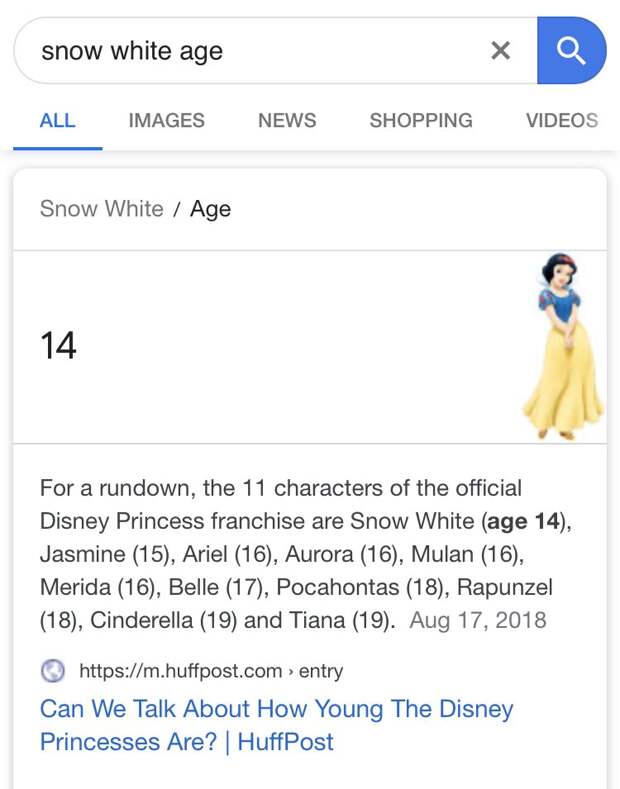Click the 'Aug 17, 2018' date text
This screenshot has width=620, height=789.
coord(478,620)
